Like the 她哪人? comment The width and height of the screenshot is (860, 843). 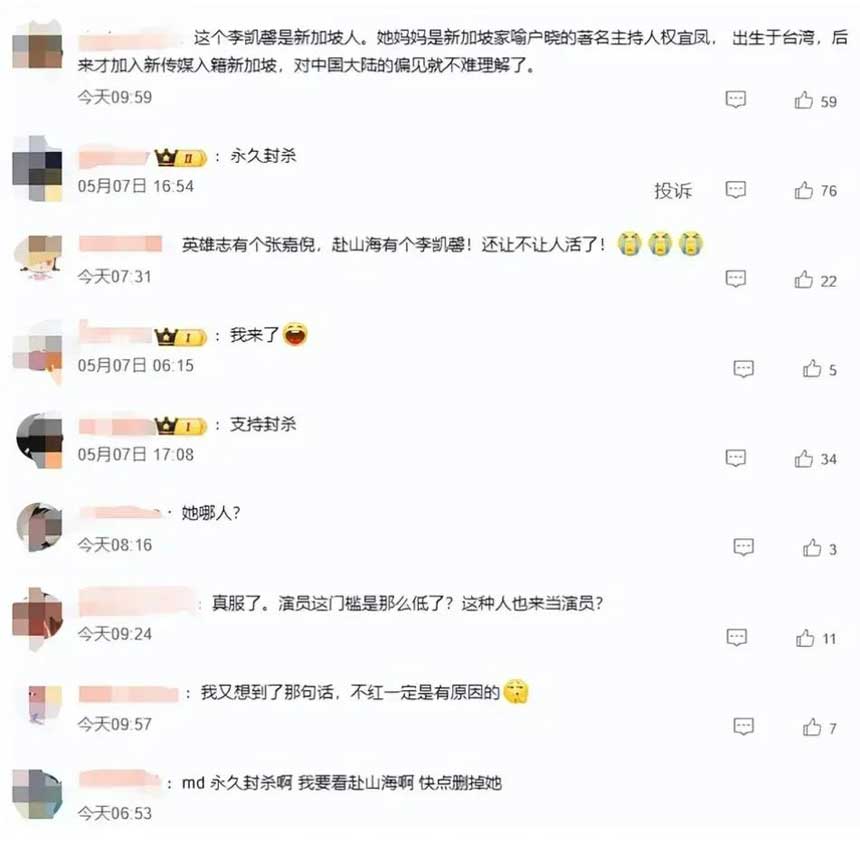[x=812, y=547]
